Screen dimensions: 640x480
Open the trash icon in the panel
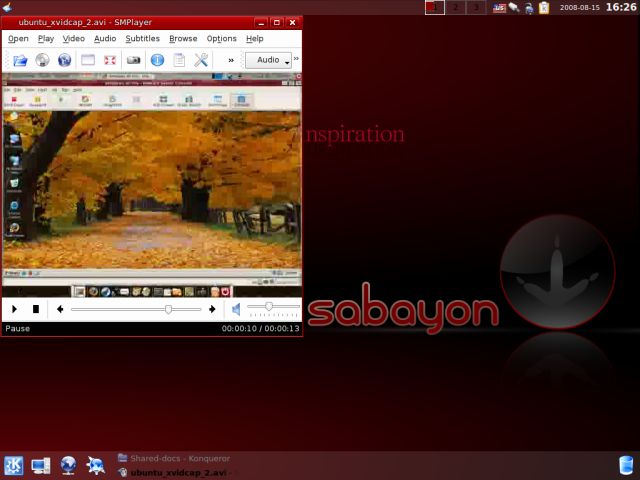(626, 466)
